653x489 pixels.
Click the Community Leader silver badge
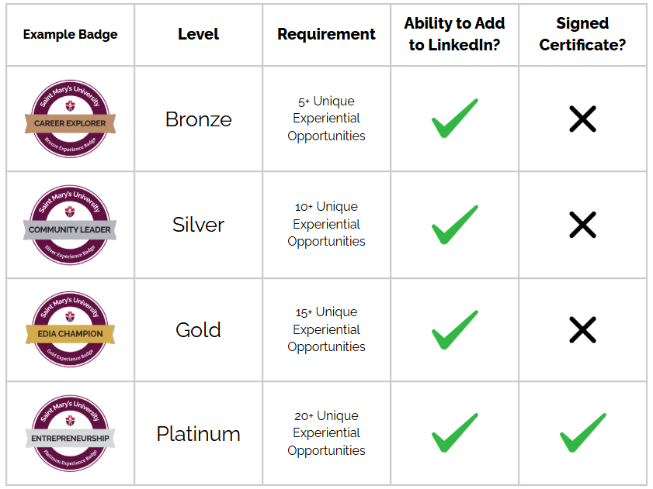pyautogui.click(x=70, y=225)
